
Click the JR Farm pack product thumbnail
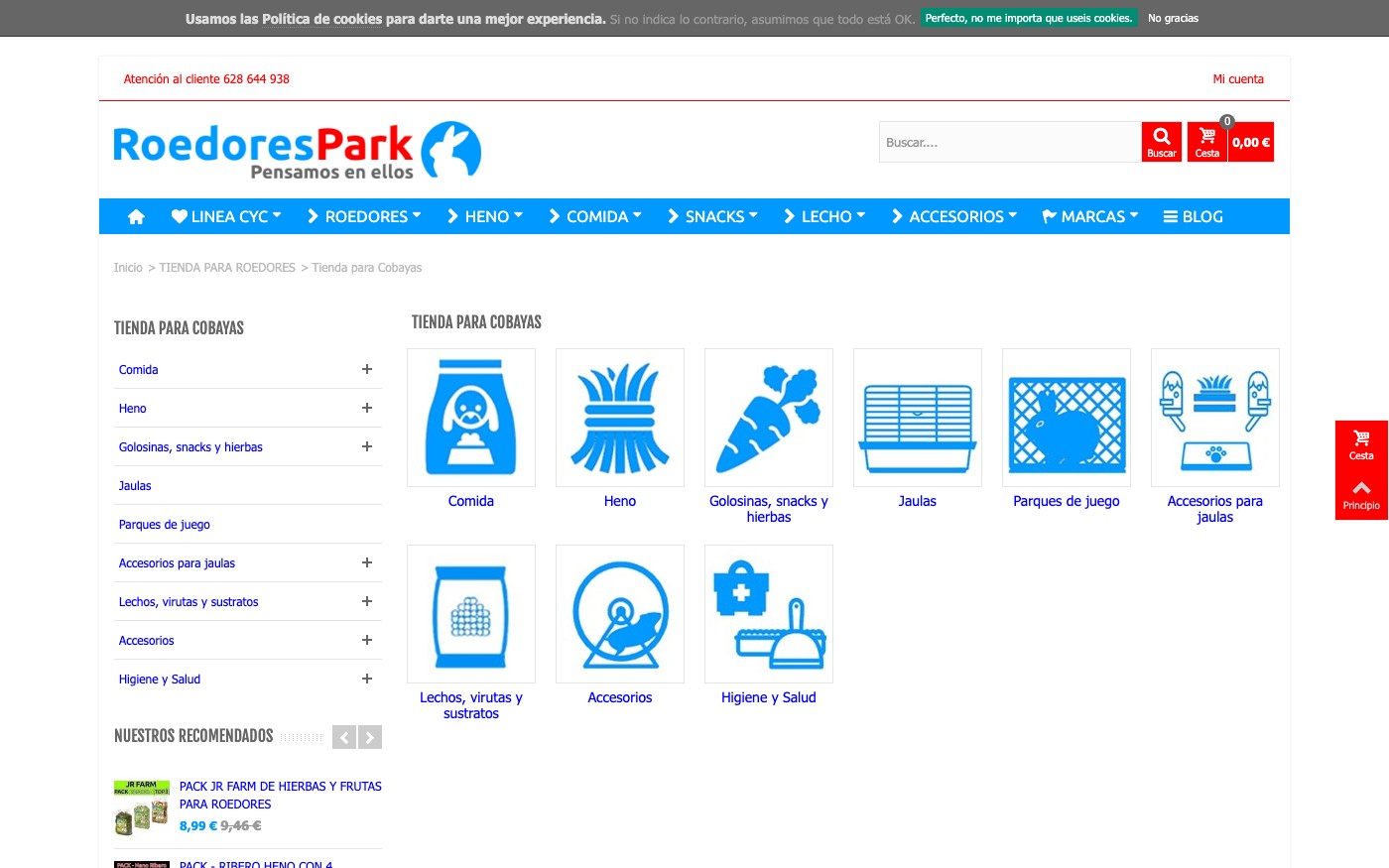pyautogui.click(x=142, y=807)
